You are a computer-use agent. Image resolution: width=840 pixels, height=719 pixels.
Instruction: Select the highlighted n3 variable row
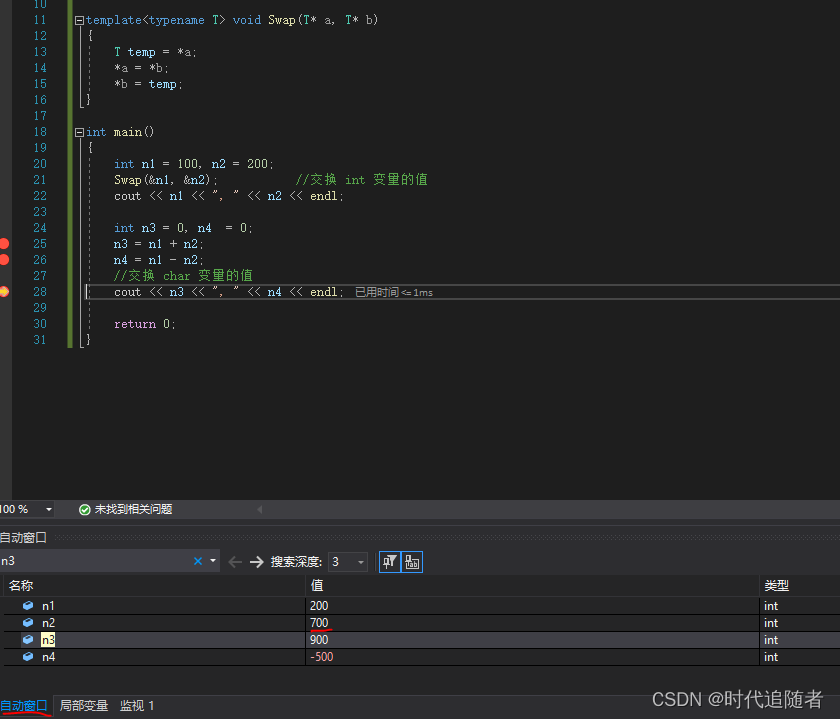(x=420, y=640)
